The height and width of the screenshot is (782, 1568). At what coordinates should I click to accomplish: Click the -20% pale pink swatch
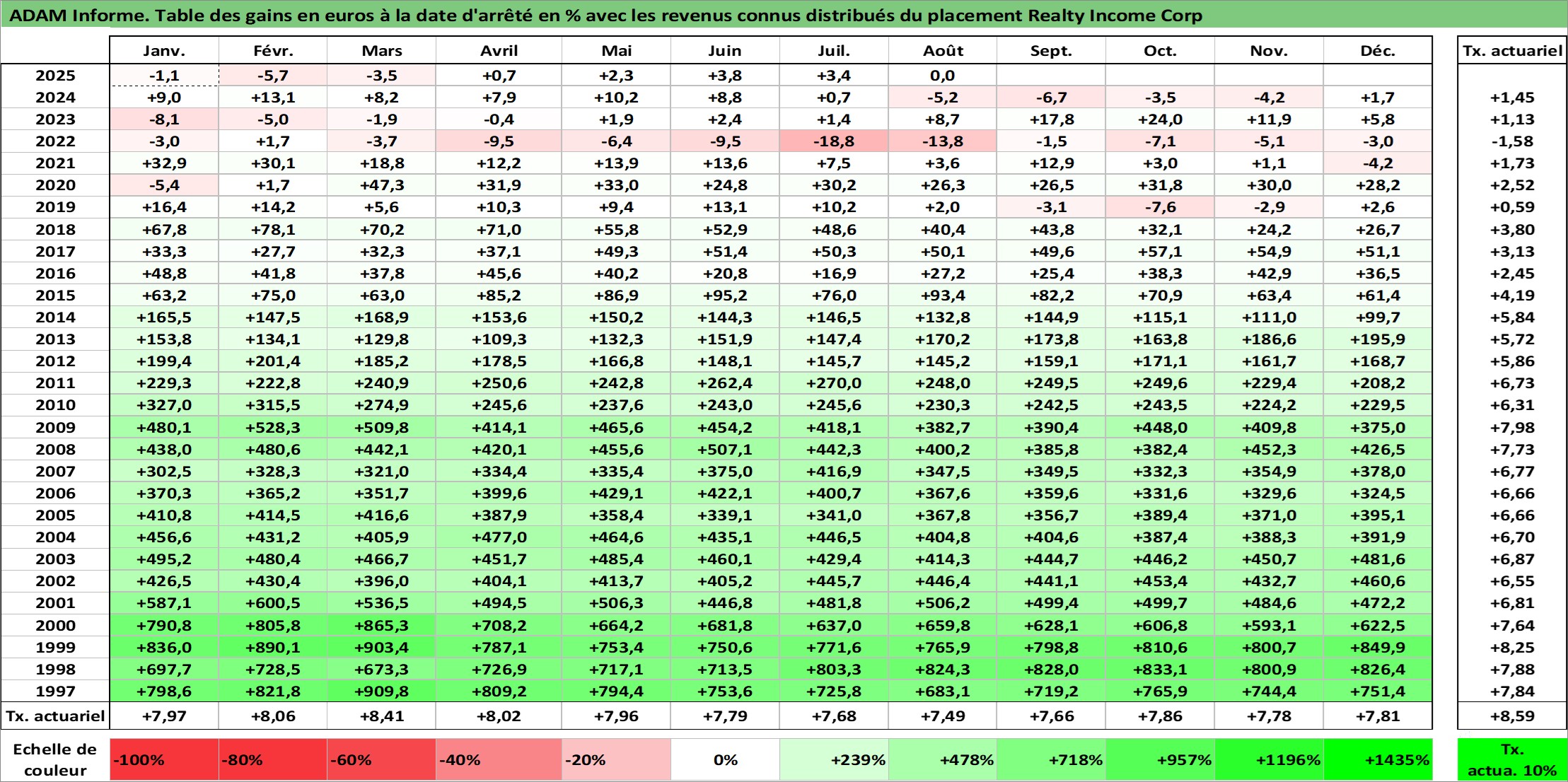coord(616,760)
